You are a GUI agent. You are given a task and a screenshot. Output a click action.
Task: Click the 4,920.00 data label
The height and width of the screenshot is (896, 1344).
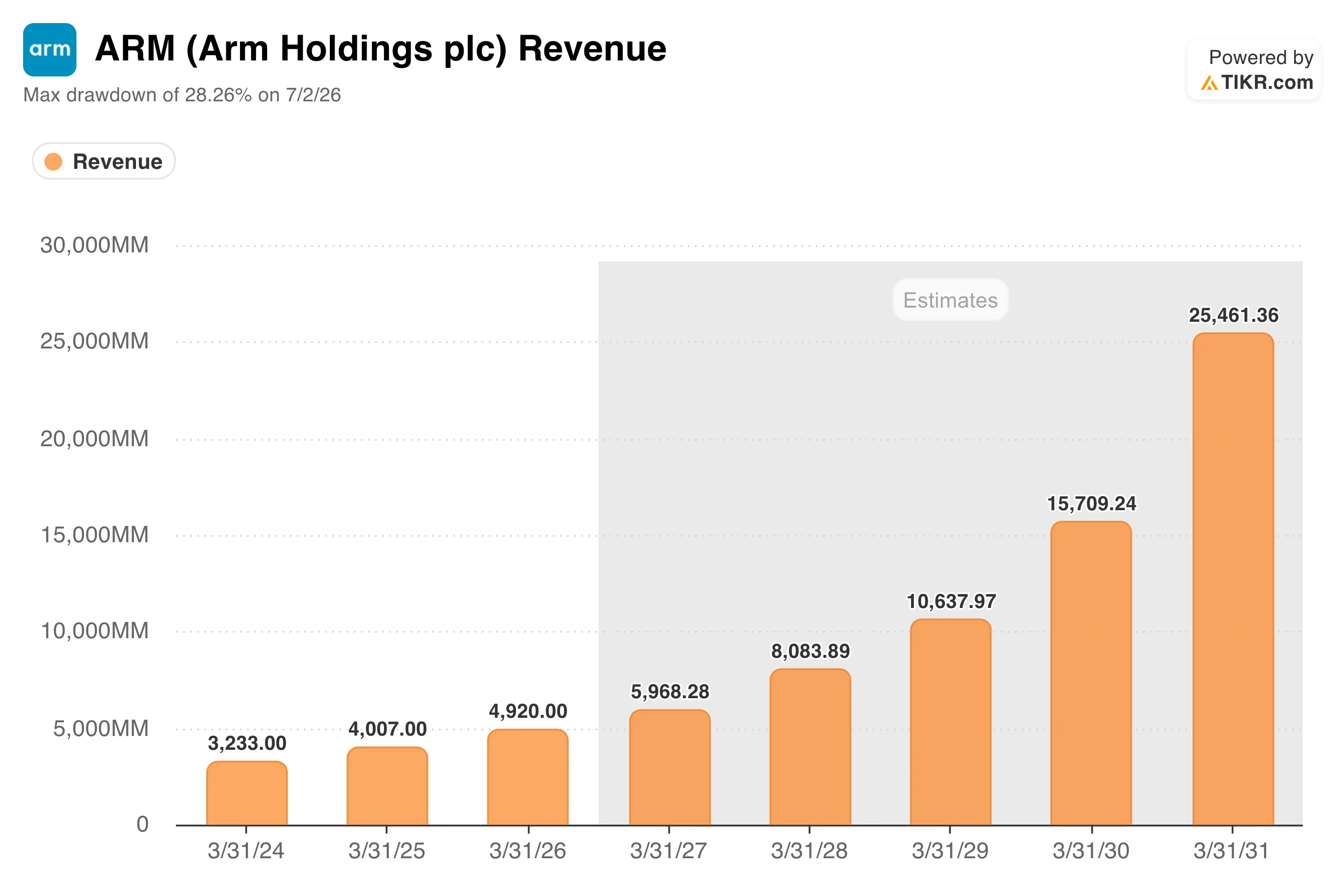point(528,712)
